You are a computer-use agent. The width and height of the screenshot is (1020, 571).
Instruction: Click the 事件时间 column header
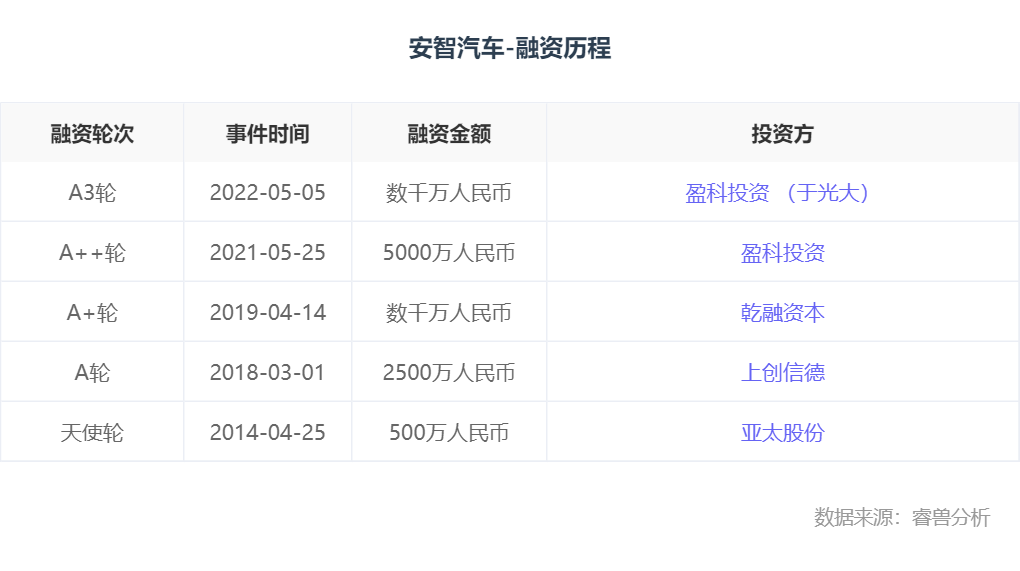(x=267, y=133)
